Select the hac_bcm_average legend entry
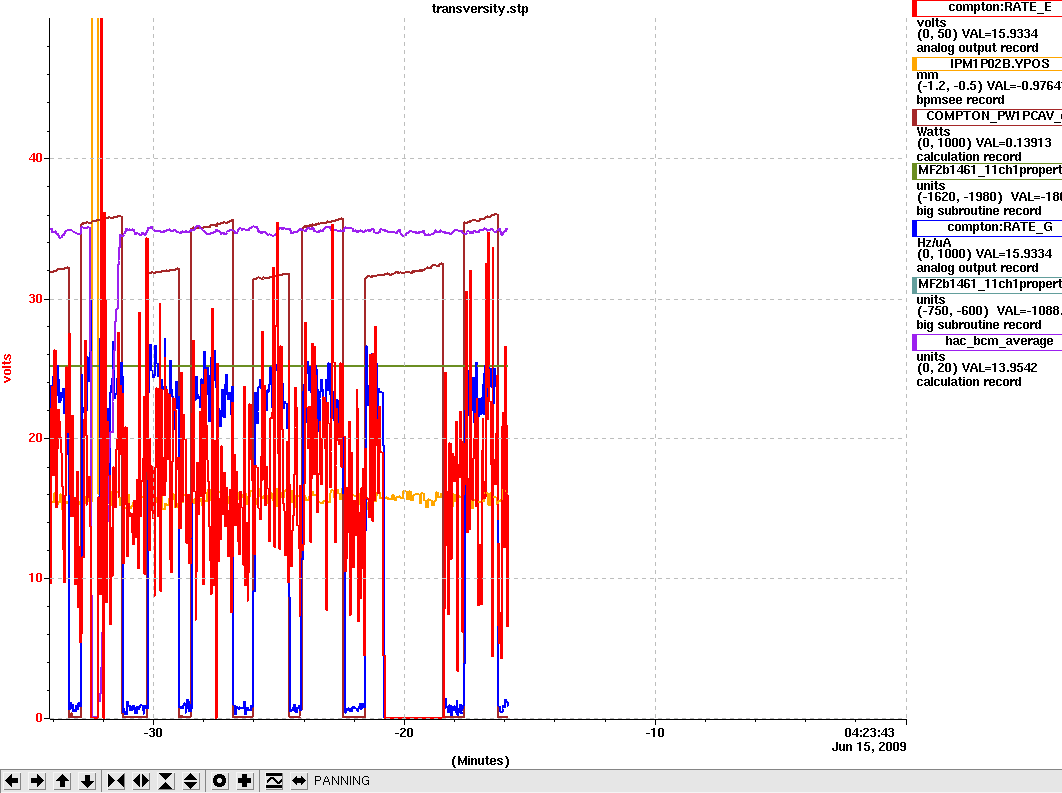Screen dimensions: 1062x793 [x=989, y=341]
